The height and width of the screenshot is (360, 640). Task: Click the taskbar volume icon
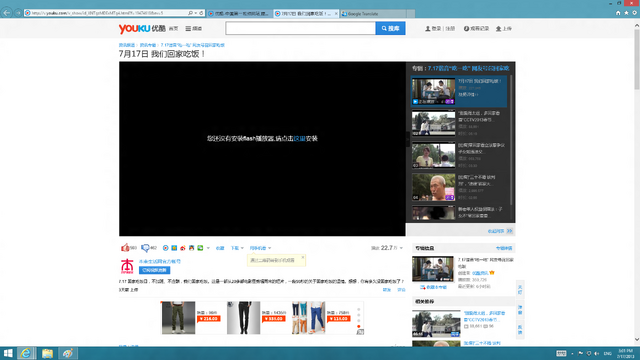point(596,353)
